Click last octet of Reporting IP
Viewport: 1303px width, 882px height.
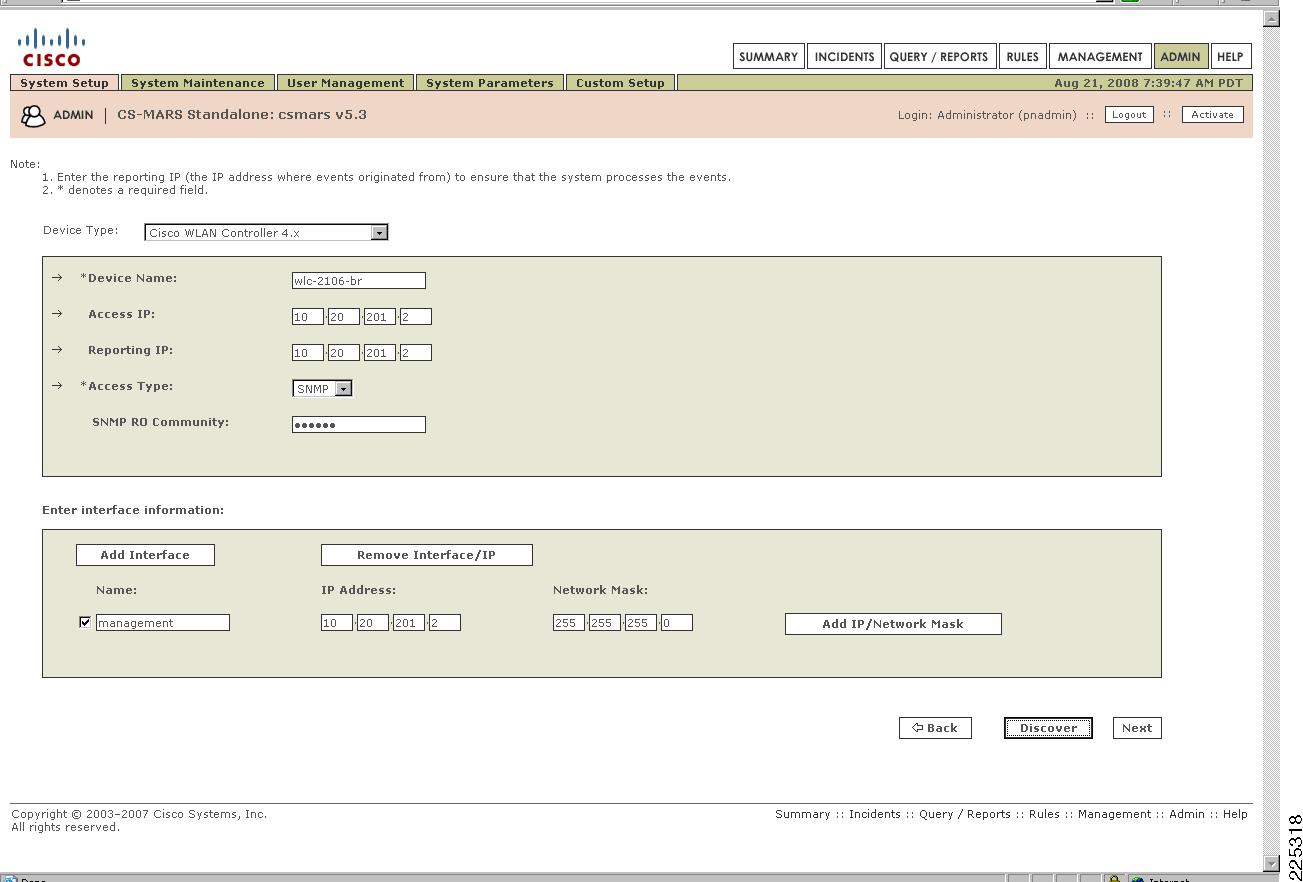click(x=416, y=353)
